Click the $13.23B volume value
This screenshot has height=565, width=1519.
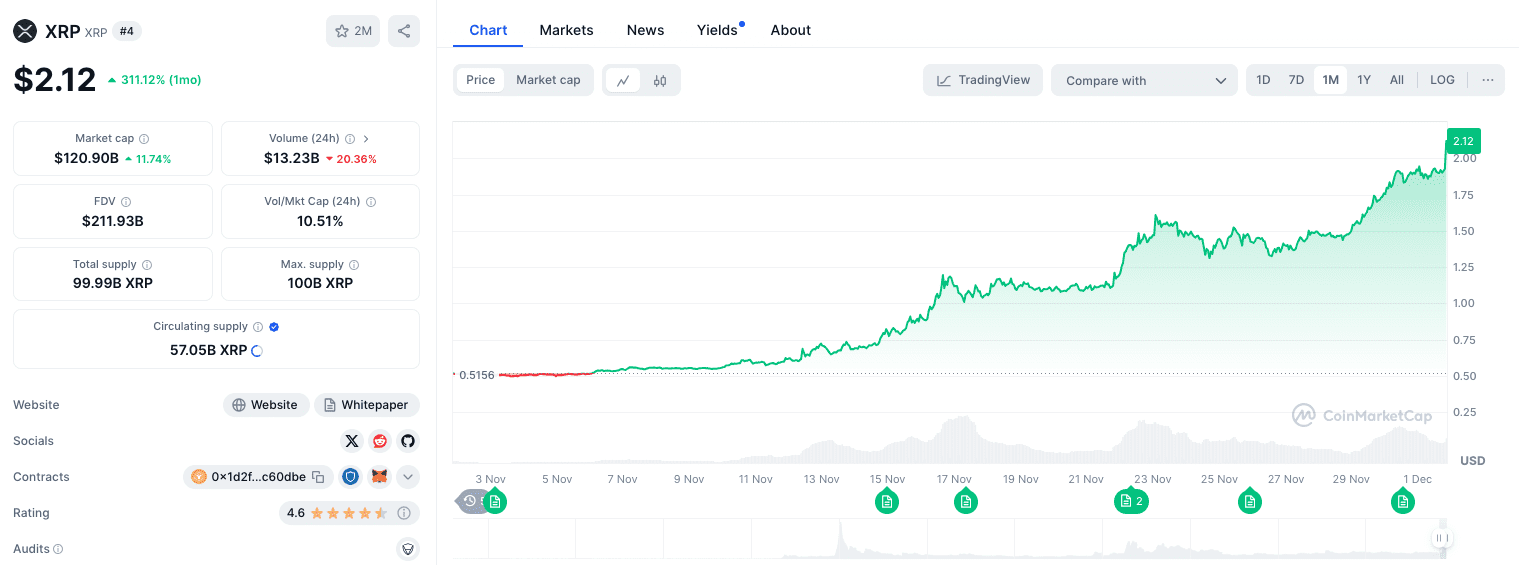click(292, 158)
